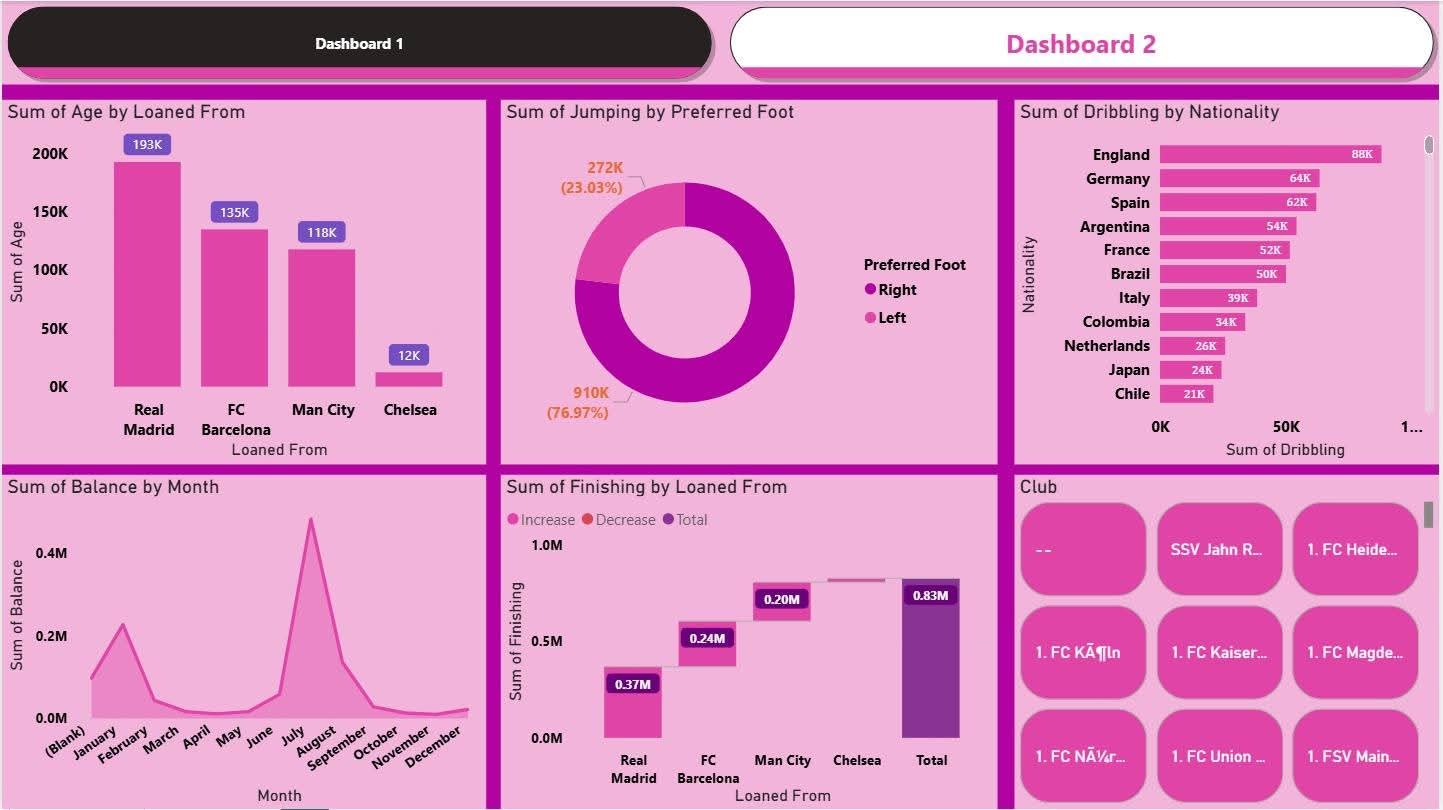Select the Total legend dot

[668, 520]
